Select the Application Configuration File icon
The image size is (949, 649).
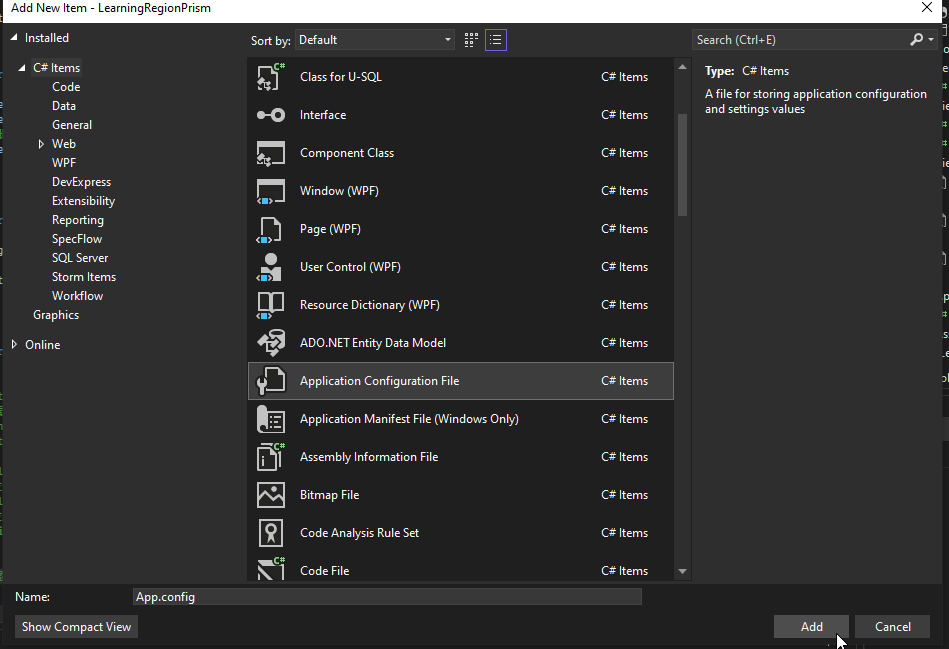[x=271, y=381]
